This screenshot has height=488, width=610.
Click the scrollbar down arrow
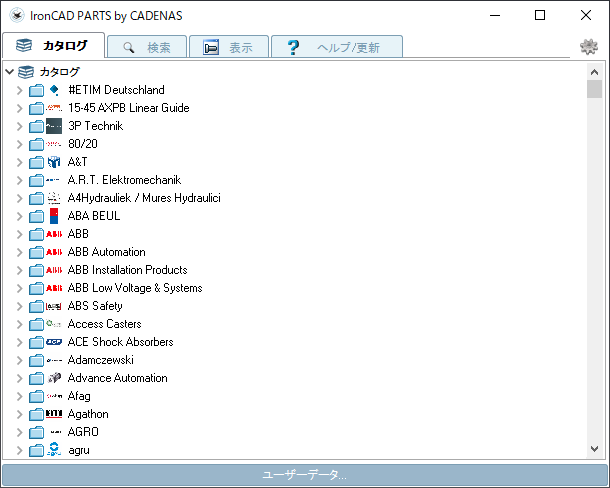594,449
